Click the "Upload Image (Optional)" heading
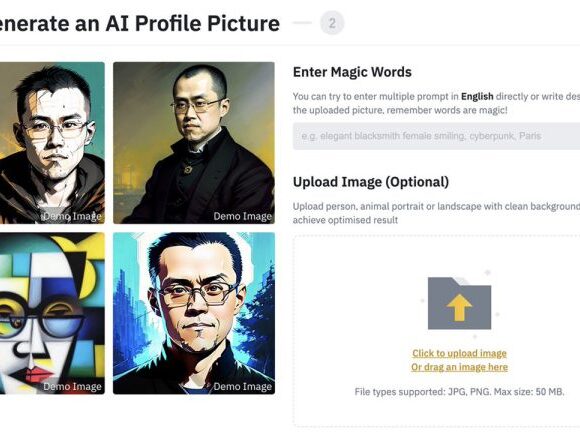The height and width of the screenshot is (432, 580). 371,182
